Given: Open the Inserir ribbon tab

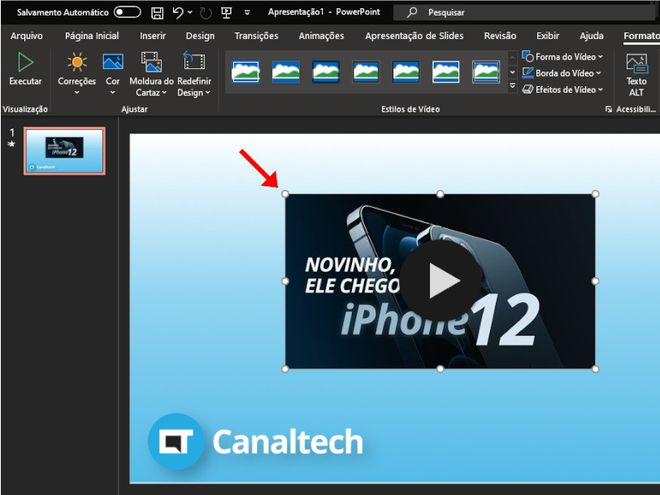Looking at the screenshot, I should 153,36.
